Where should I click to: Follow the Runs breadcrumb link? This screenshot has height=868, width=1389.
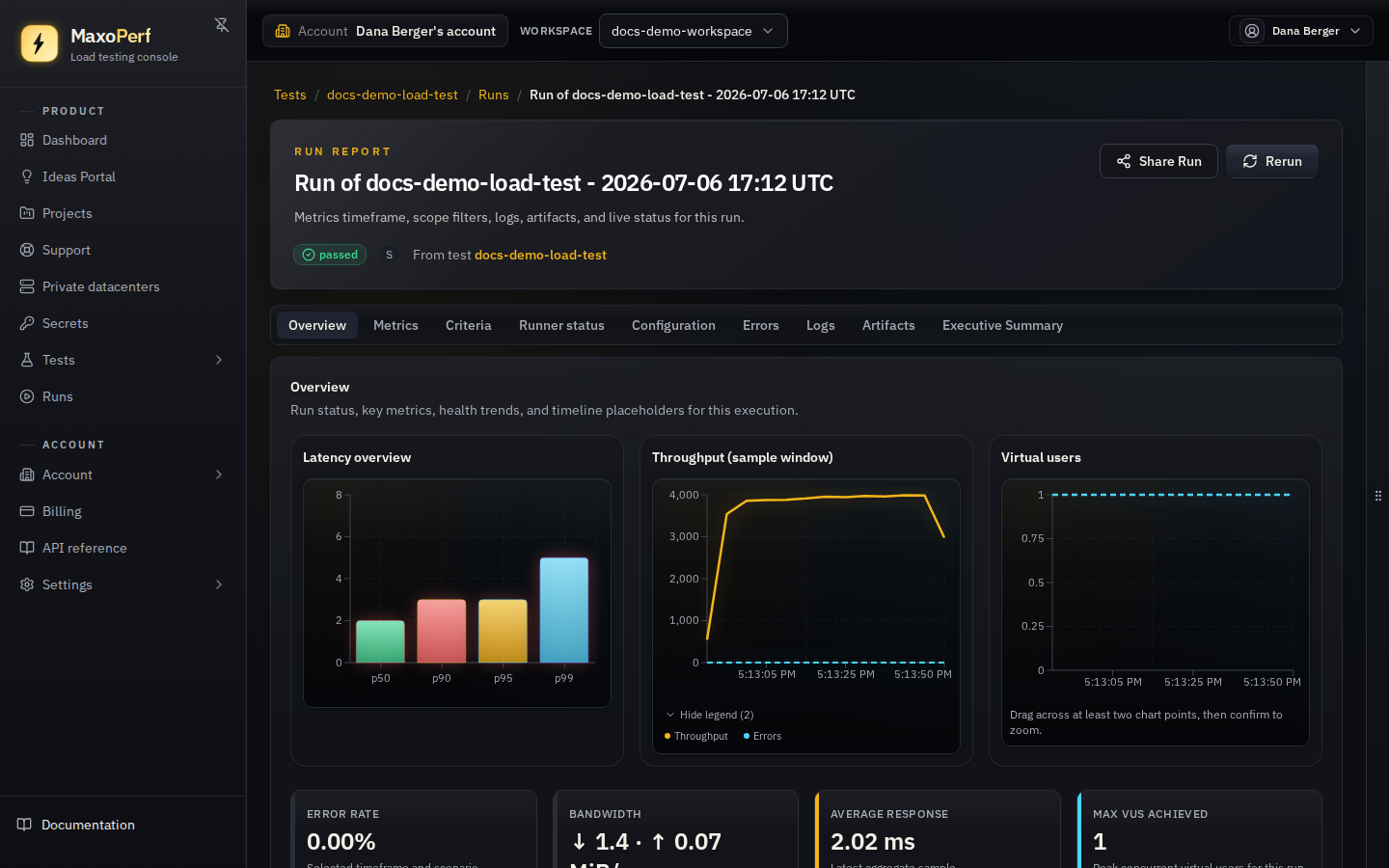(x=494, y=95)
